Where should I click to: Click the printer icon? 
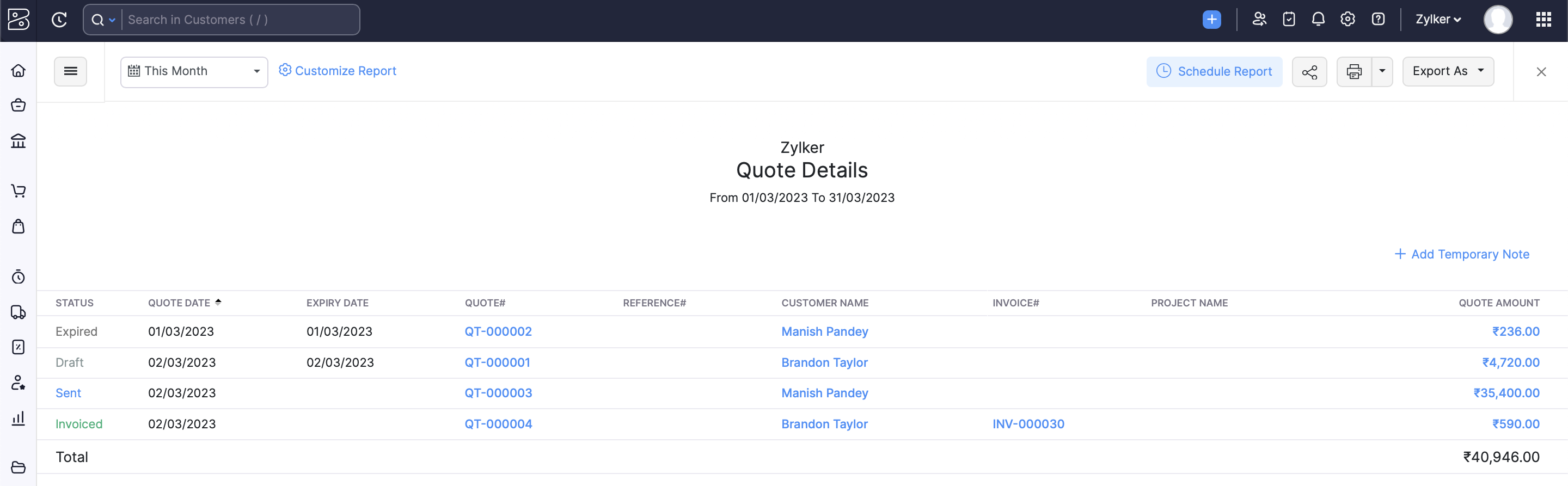tap(1353, 72)
